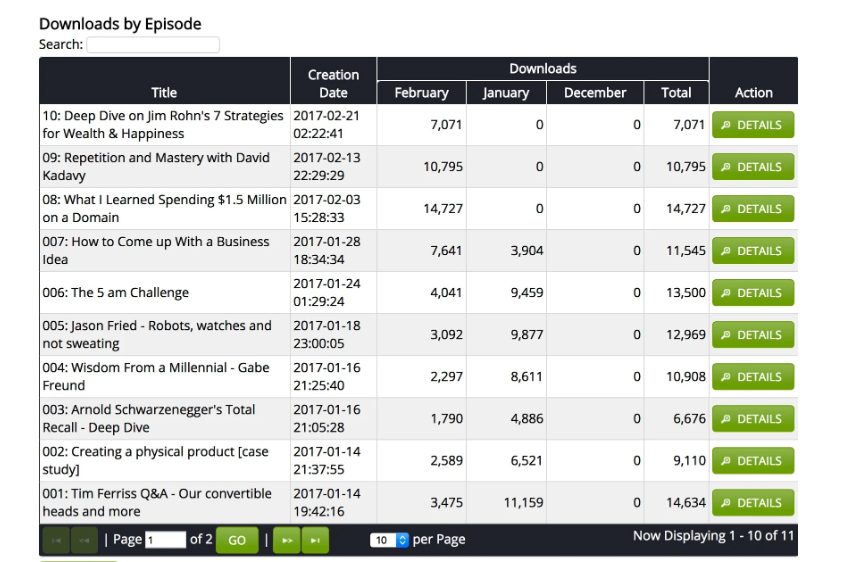Click the page number input field
Viewport: 841px width, 562px height.
point(165,539)
